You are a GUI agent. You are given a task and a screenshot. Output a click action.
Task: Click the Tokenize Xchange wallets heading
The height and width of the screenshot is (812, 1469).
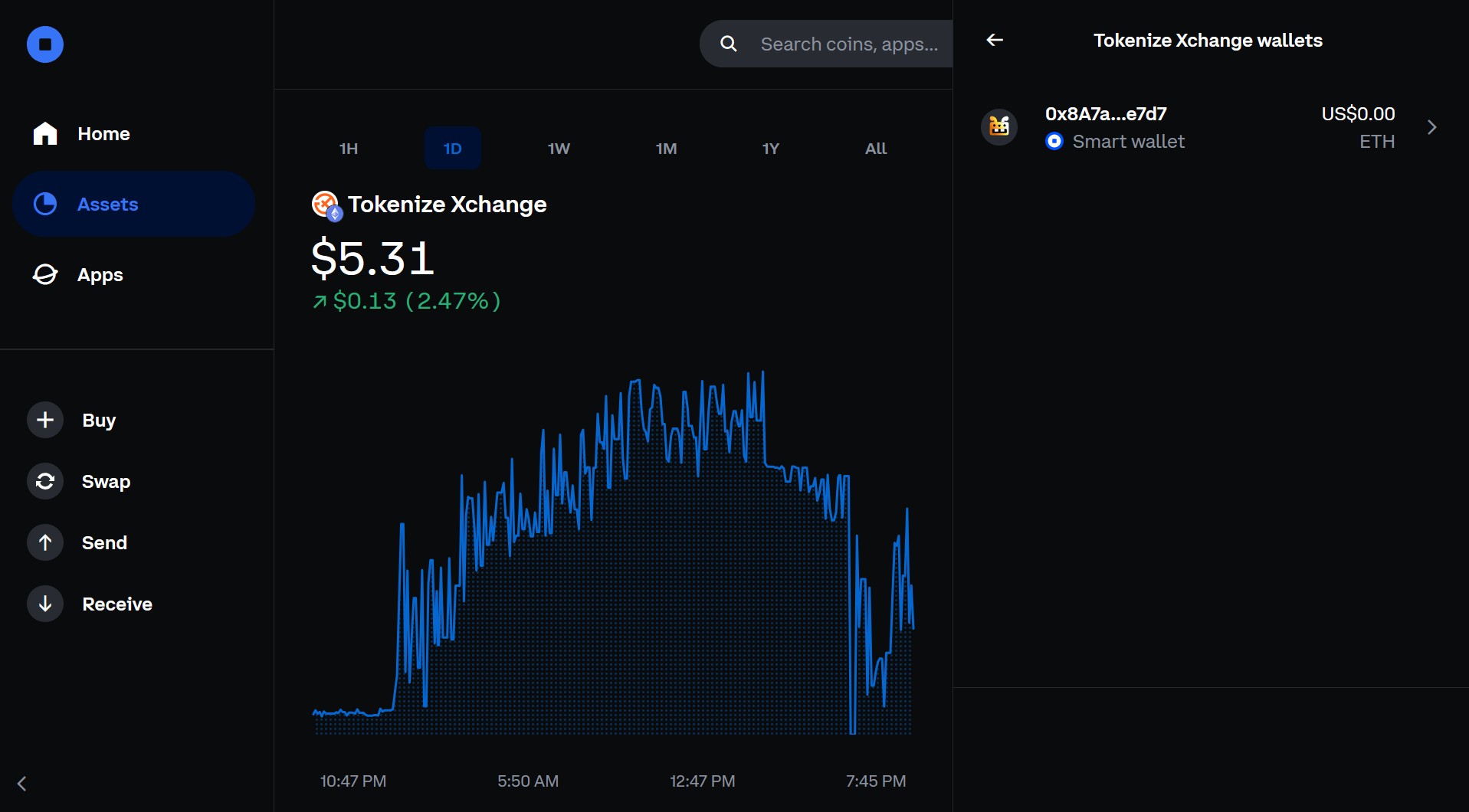tap(1208, 41)
